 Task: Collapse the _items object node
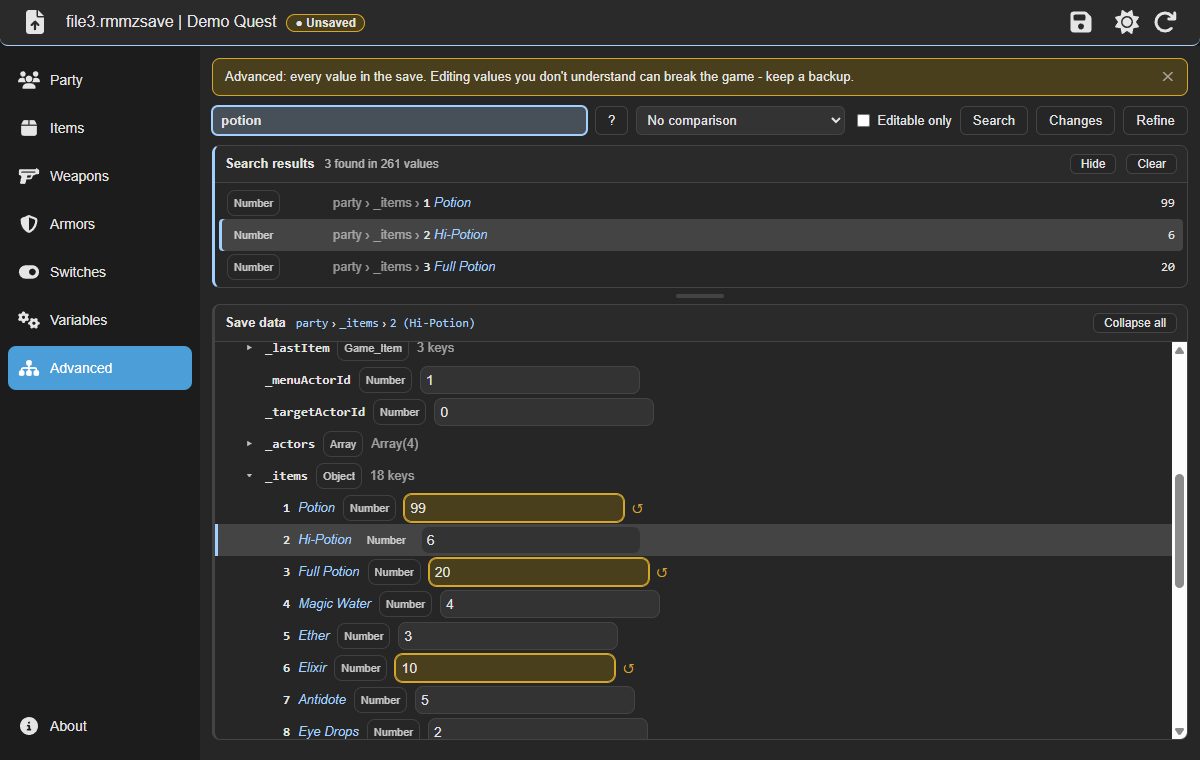[x=250, y=476]
